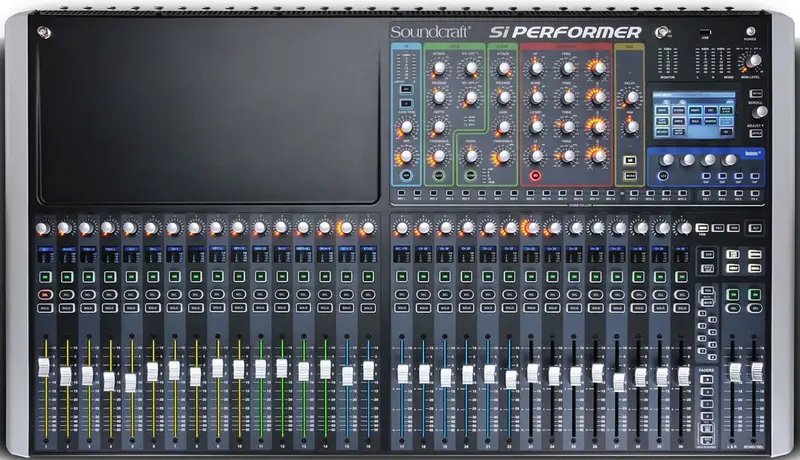Switch to fader layer A

(707, 379)
